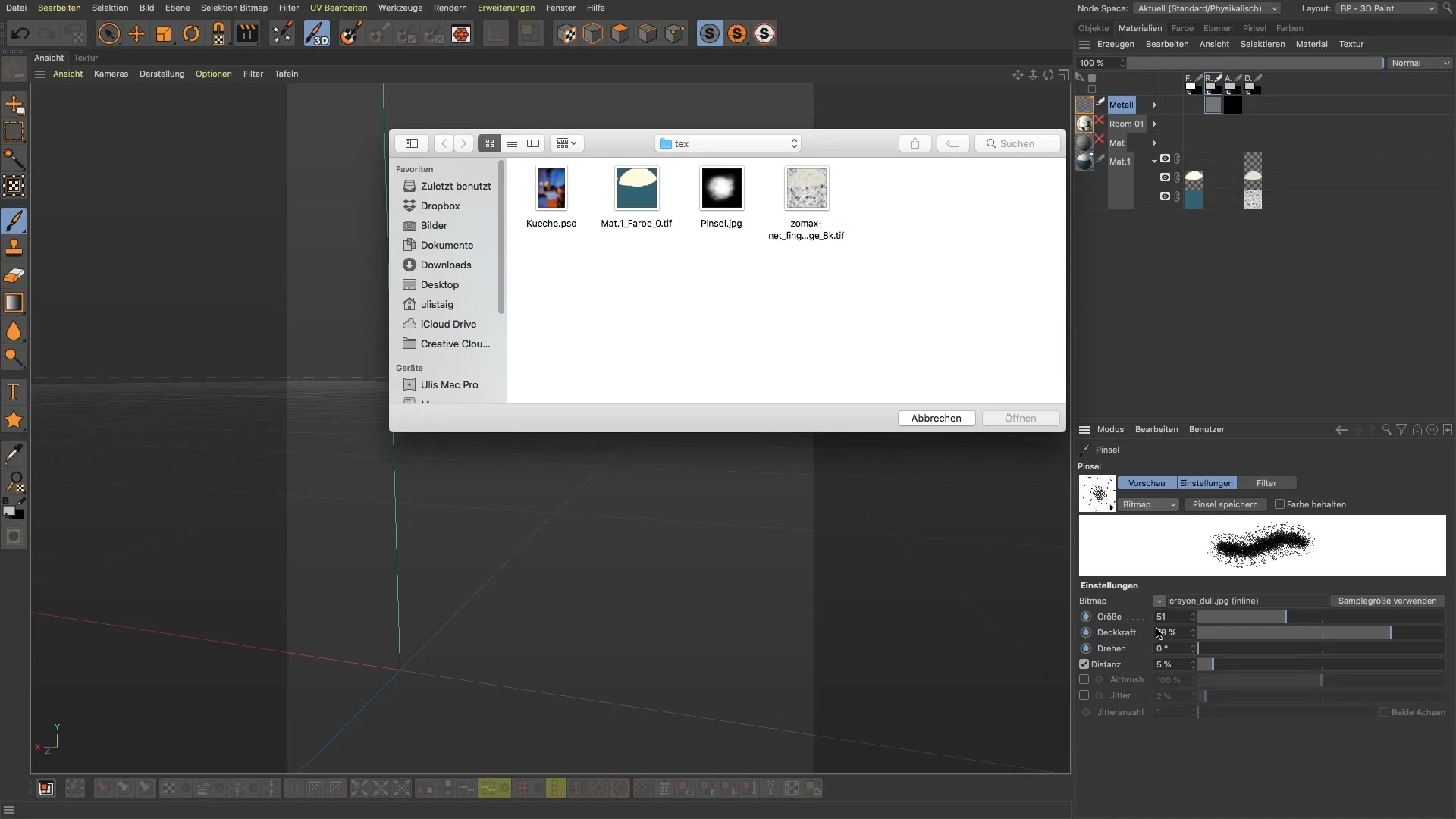Toggle the Distanz checkbox
Screen dimensions: 1456x819
(1084, 664)
